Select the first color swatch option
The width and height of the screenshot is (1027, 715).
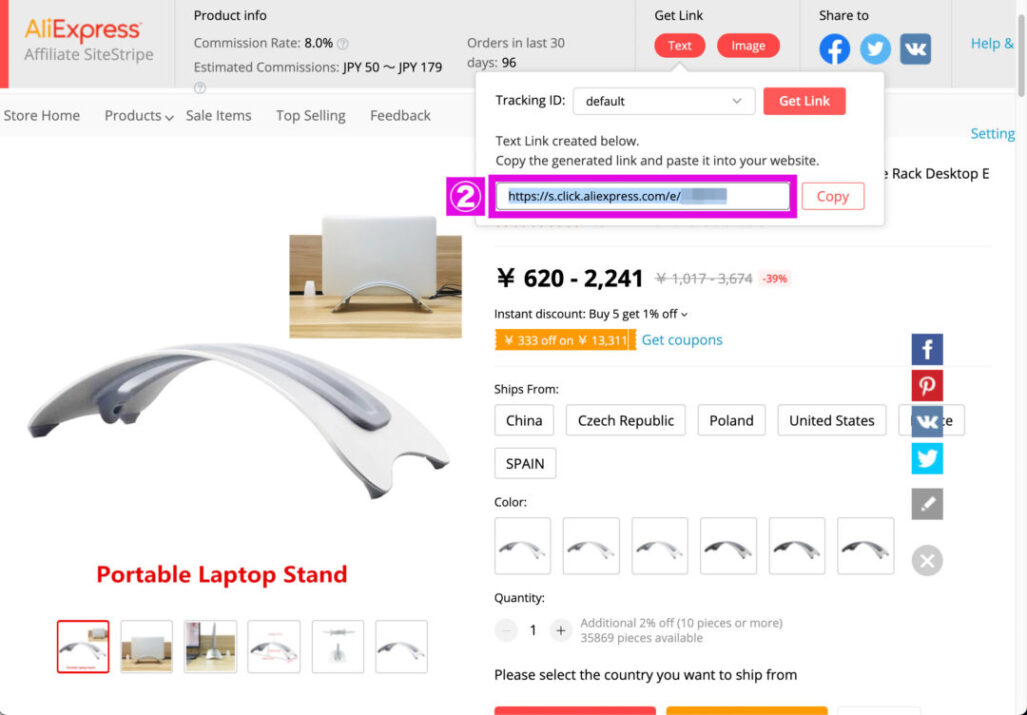tap(523, 546)
